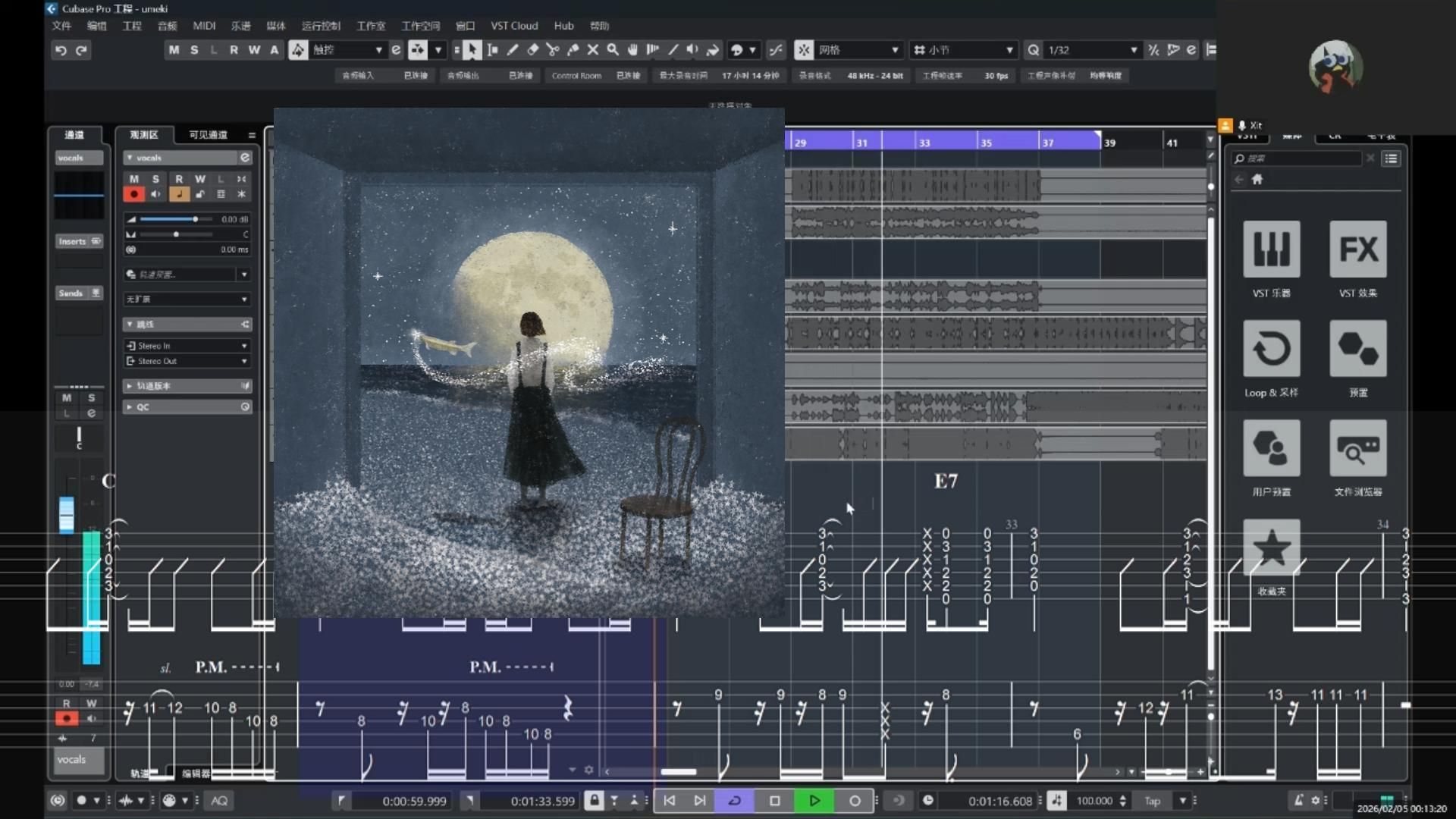The height and width of the screenshot is (819, 1456).
Task: Select the Color paint bucket tool
Action: pyautogui.click(x=713, y=50)
